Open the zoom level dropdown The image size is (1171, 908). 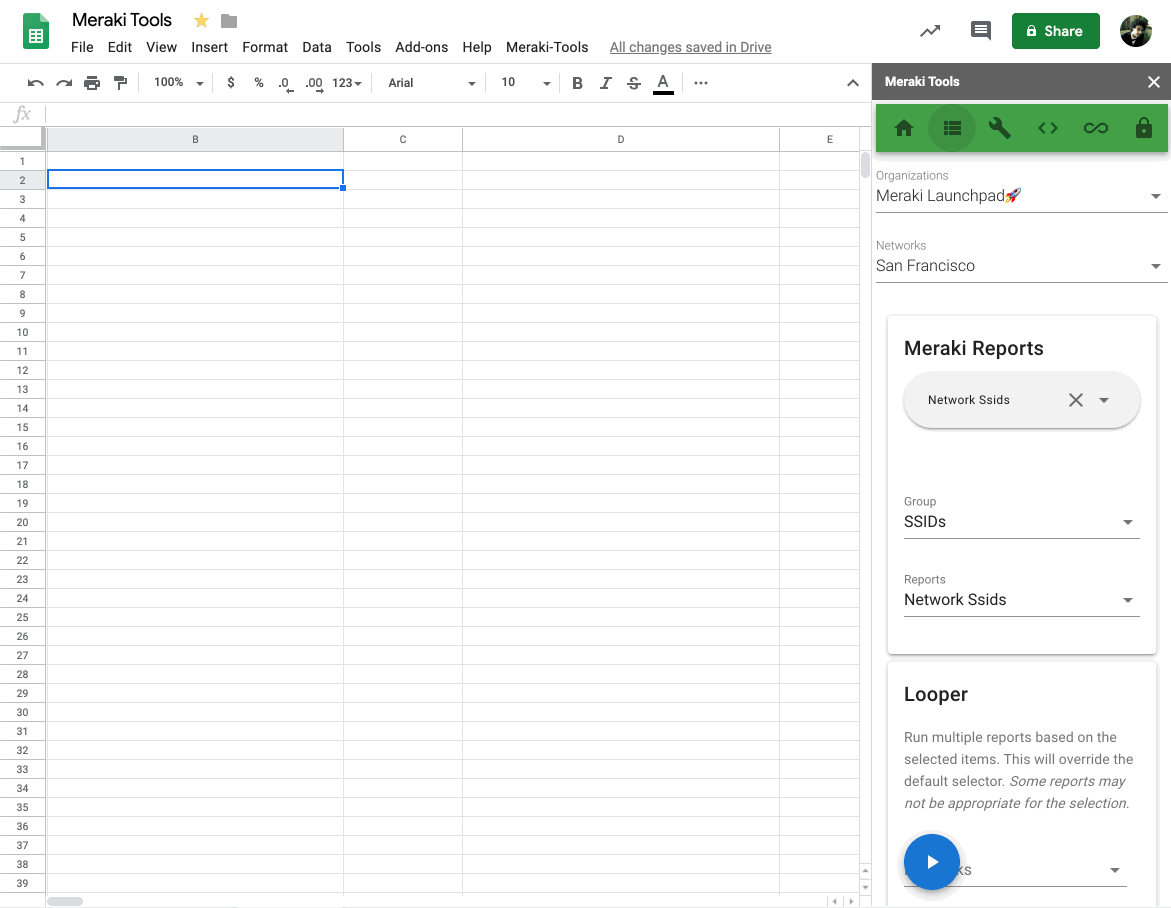pyautogui.click(x=178, y=83)
